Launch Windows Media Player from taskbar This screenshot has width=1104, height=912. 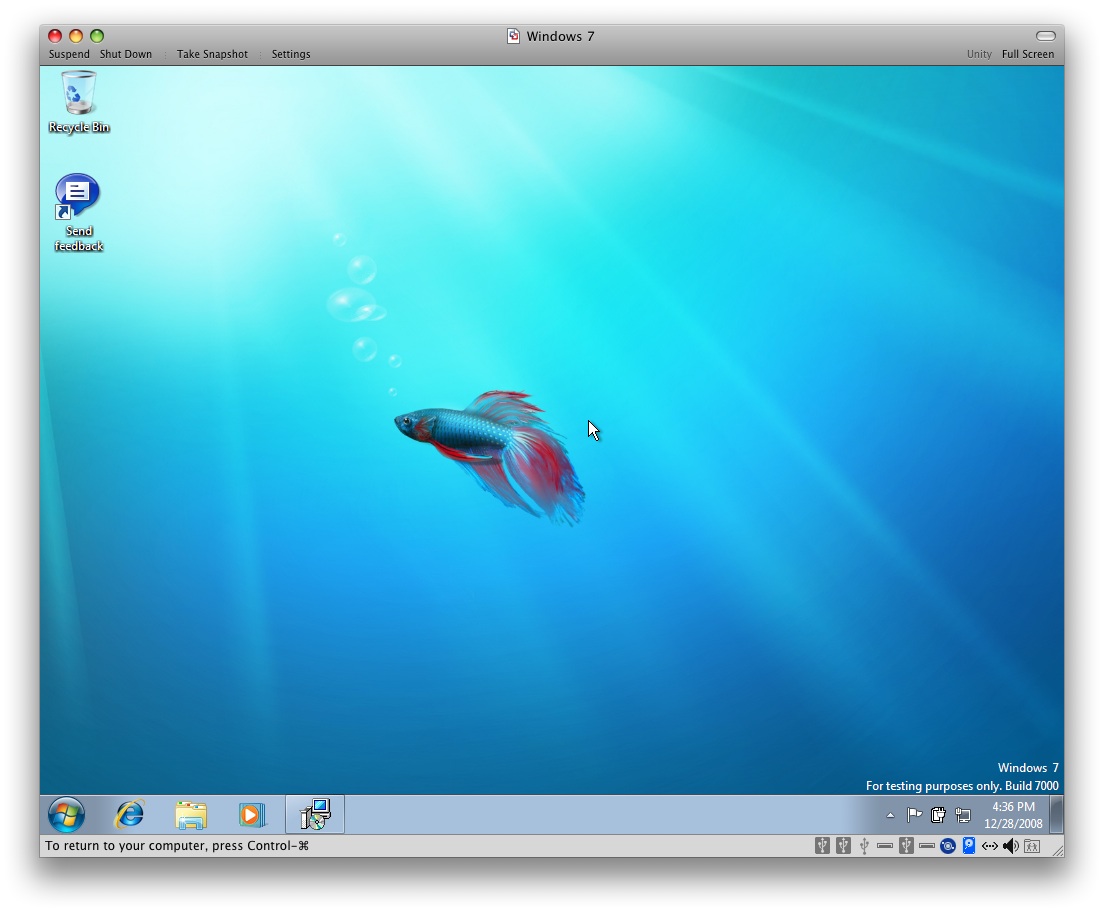252,815
